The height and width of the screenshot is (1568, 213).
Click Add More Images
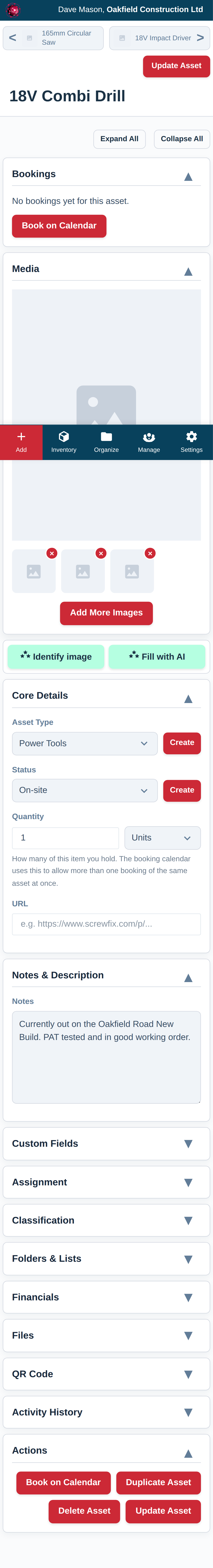(x=106, y=613)
